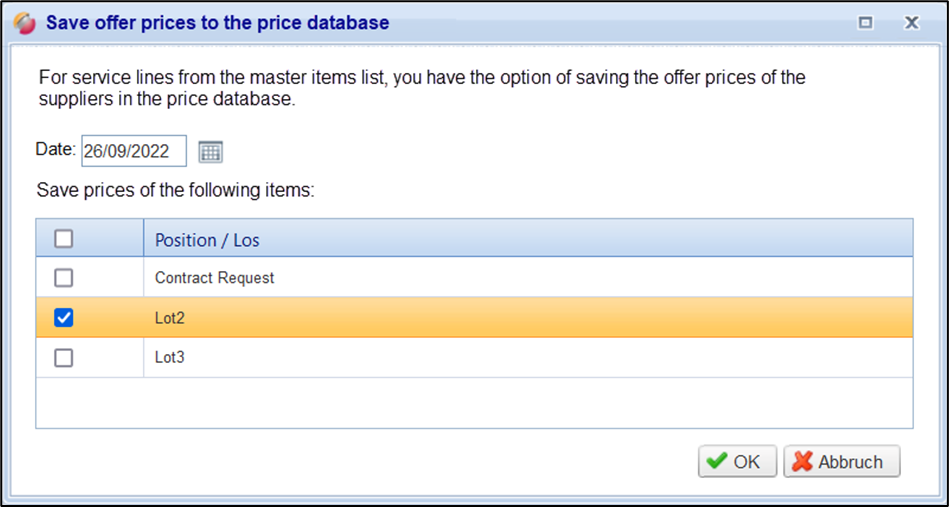
Task: Click into the Date input field
Action: 133,151
